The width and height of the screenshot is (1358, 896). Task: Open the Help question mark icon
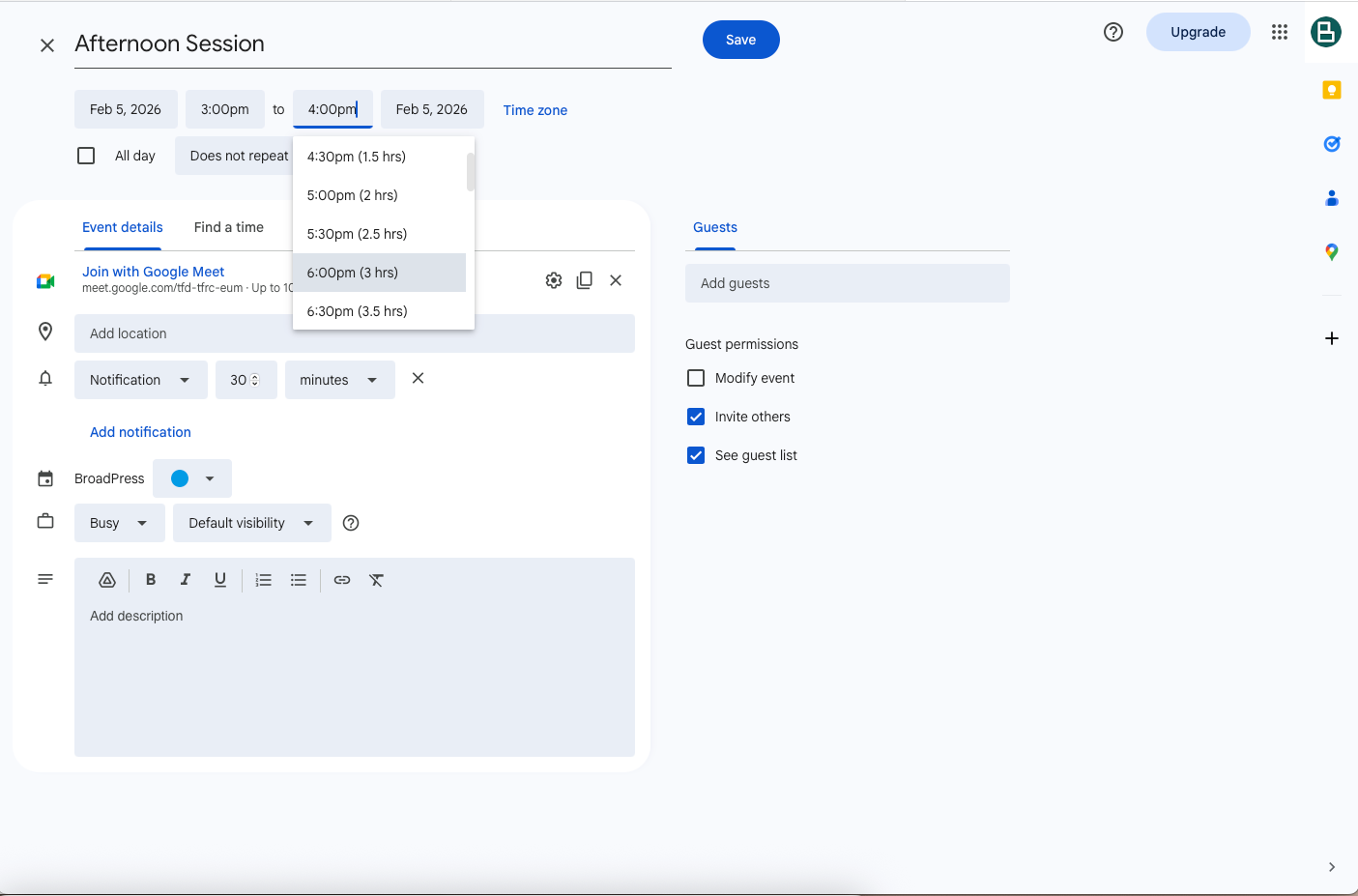click(1113, 32)
